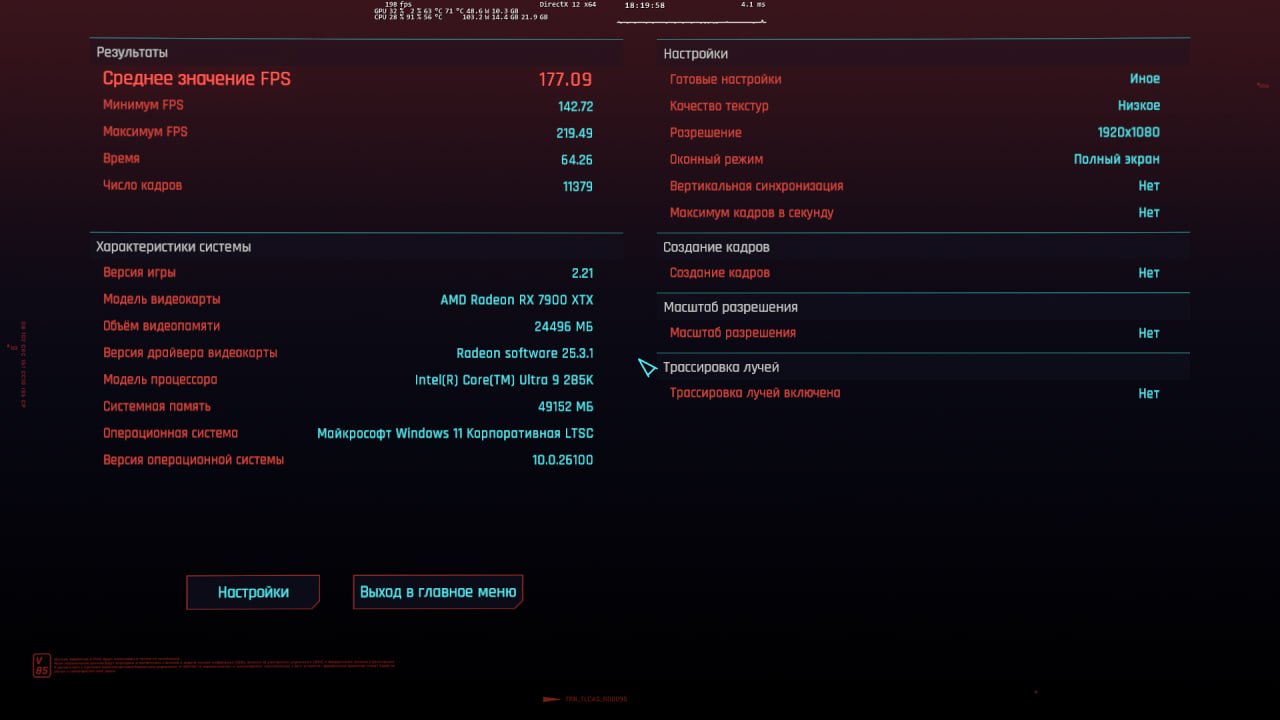Image resolution: width=1280 pixels, height=720 pixels.
Task: Click the OS version value 10.0.26100
Action: pyautogui.click(x=563, y=460)
